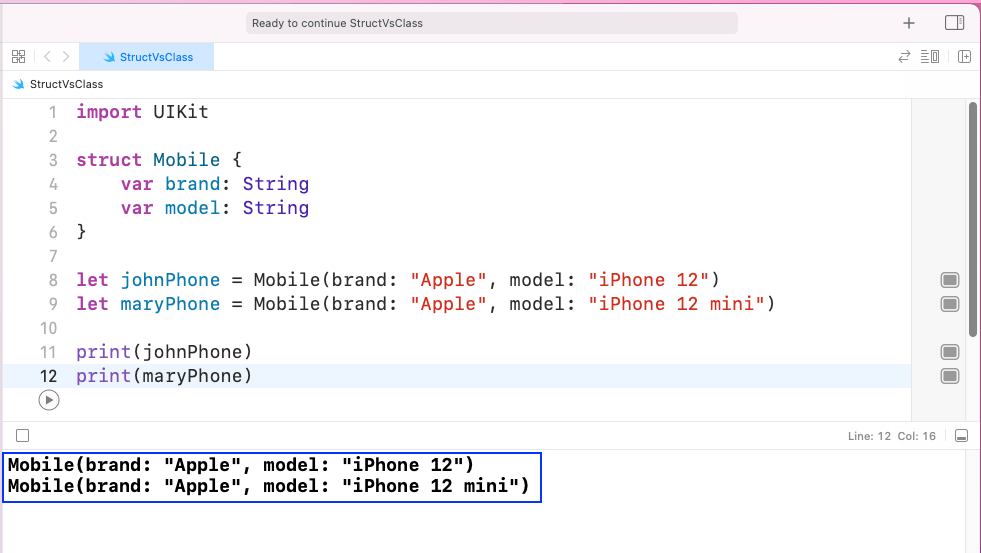Click the 'Ready to continue StructVsClass' status bar

coord(491,23)
